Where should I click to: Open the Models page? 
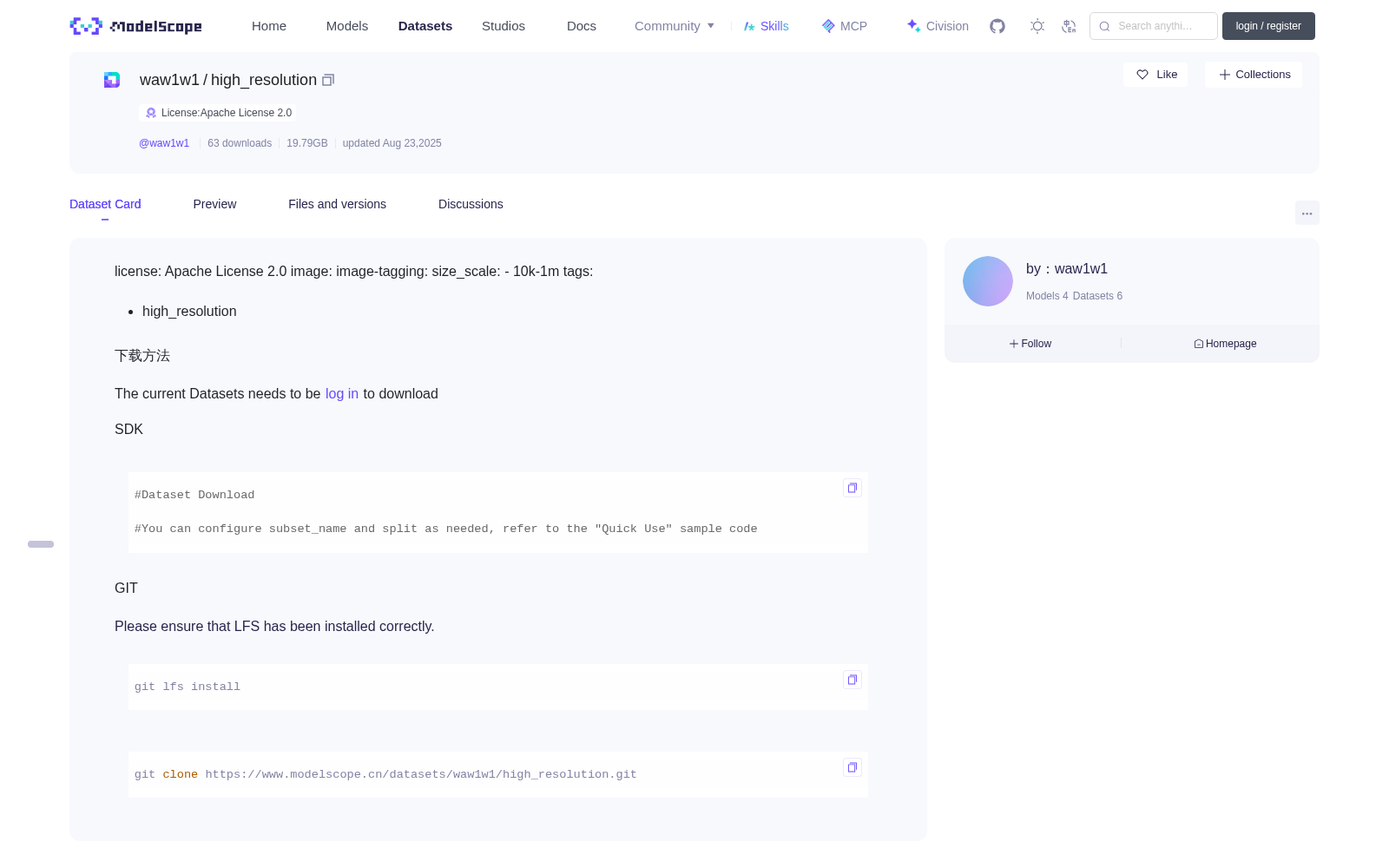pyautogui.click(x=347, y=26)
